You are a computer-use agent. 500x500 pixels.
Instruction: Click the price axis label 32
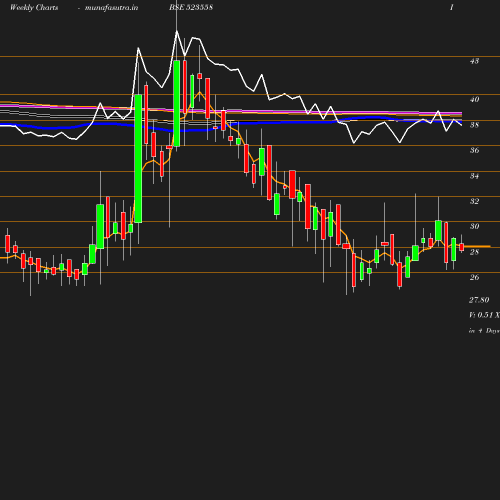click(x=474, y=201)
